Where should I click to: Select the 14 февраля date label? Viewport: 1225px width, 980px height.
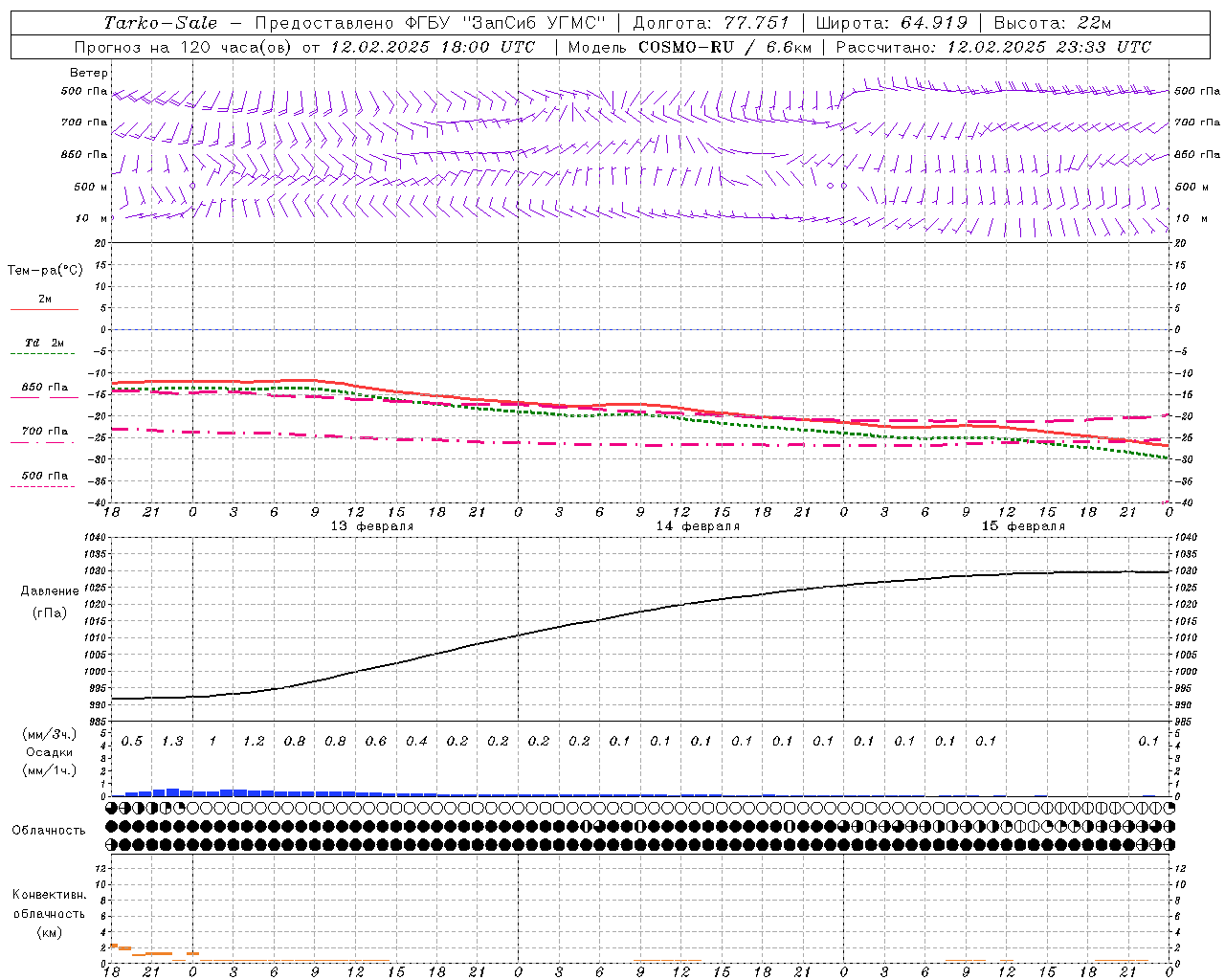point(698,526)
